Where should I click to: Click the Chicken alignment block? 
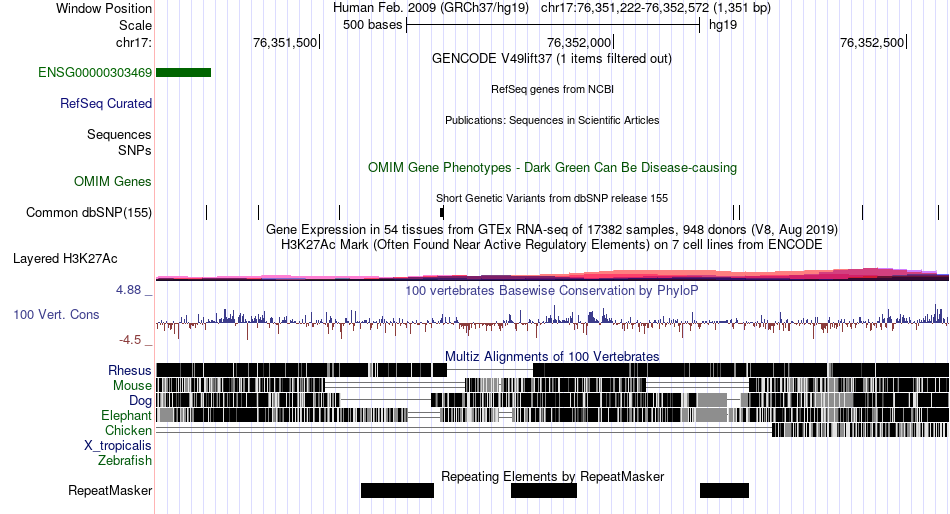[x=859, y=430]
